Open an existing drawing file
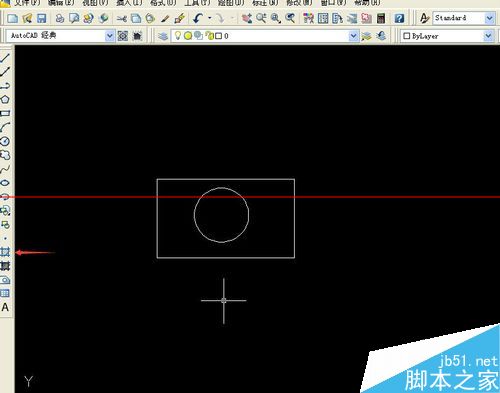 pyautogui.click(x=27, y=18)
